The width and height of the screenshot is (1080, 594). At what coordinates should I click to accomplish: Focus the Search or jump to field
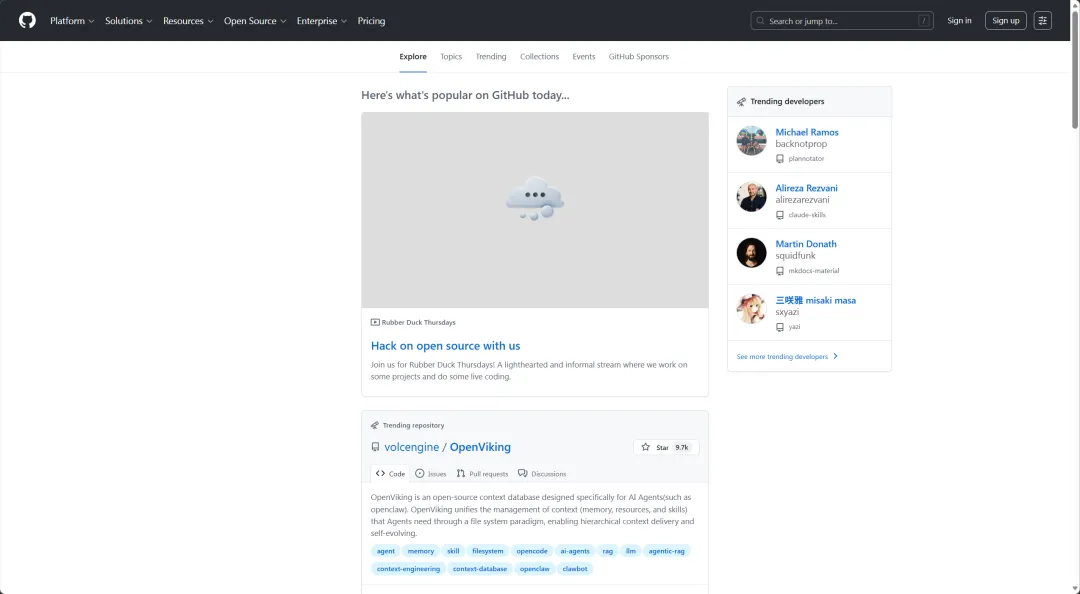pyautogui.click(x=842, y=21)
